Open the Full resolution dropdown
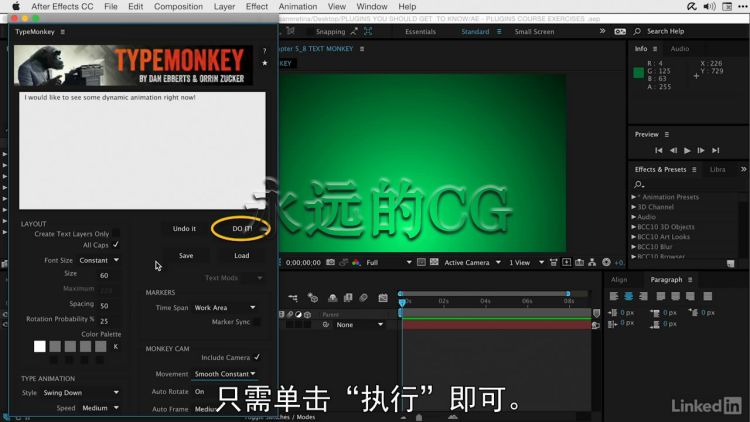Image resolution: width=750 pixels, height=422 pixels. (388, 262)
